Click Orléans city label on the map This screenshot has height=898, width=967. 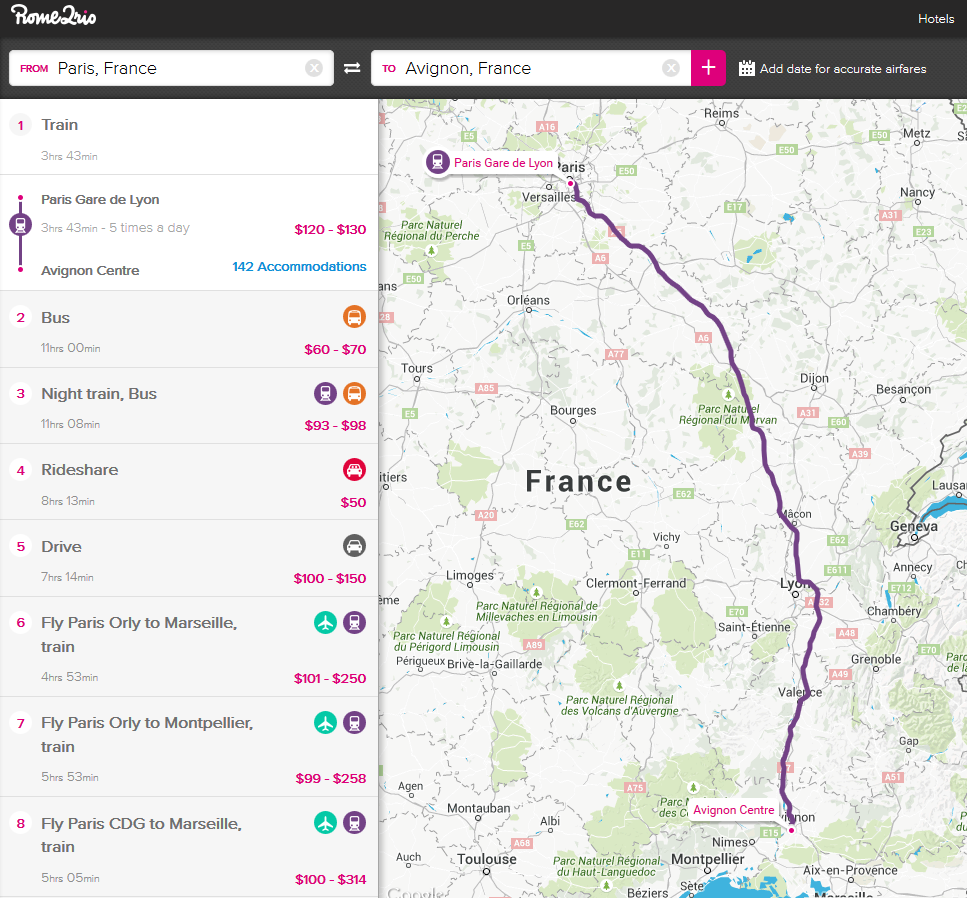[528, 300]
